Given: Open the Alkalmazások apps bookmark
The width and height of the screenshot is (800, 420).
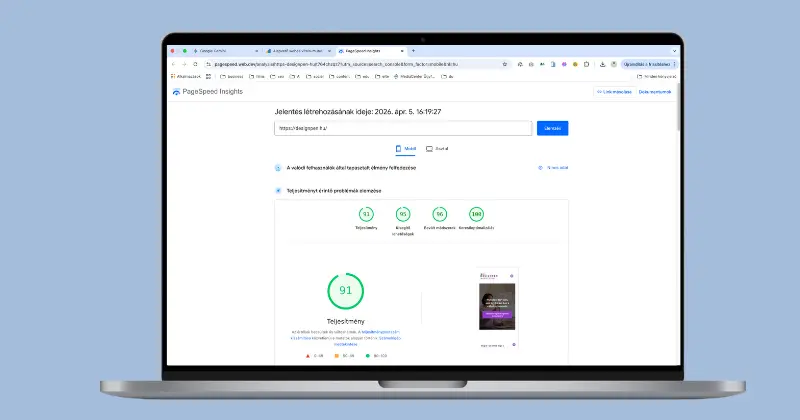Looking at the screenshot, I should click(x=186, y=77).
